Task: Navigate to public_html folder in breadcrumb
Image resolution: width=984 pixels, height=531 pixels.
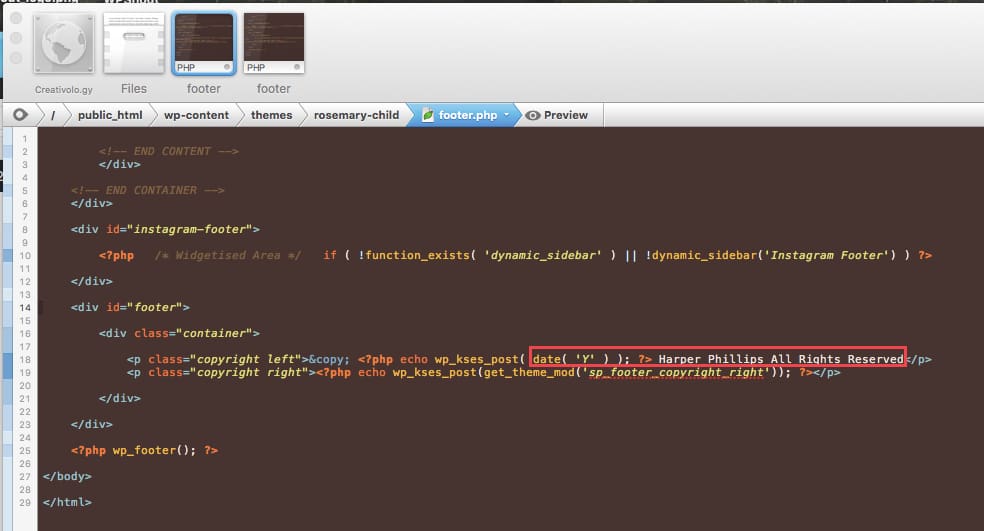Action: coord(110,115)
